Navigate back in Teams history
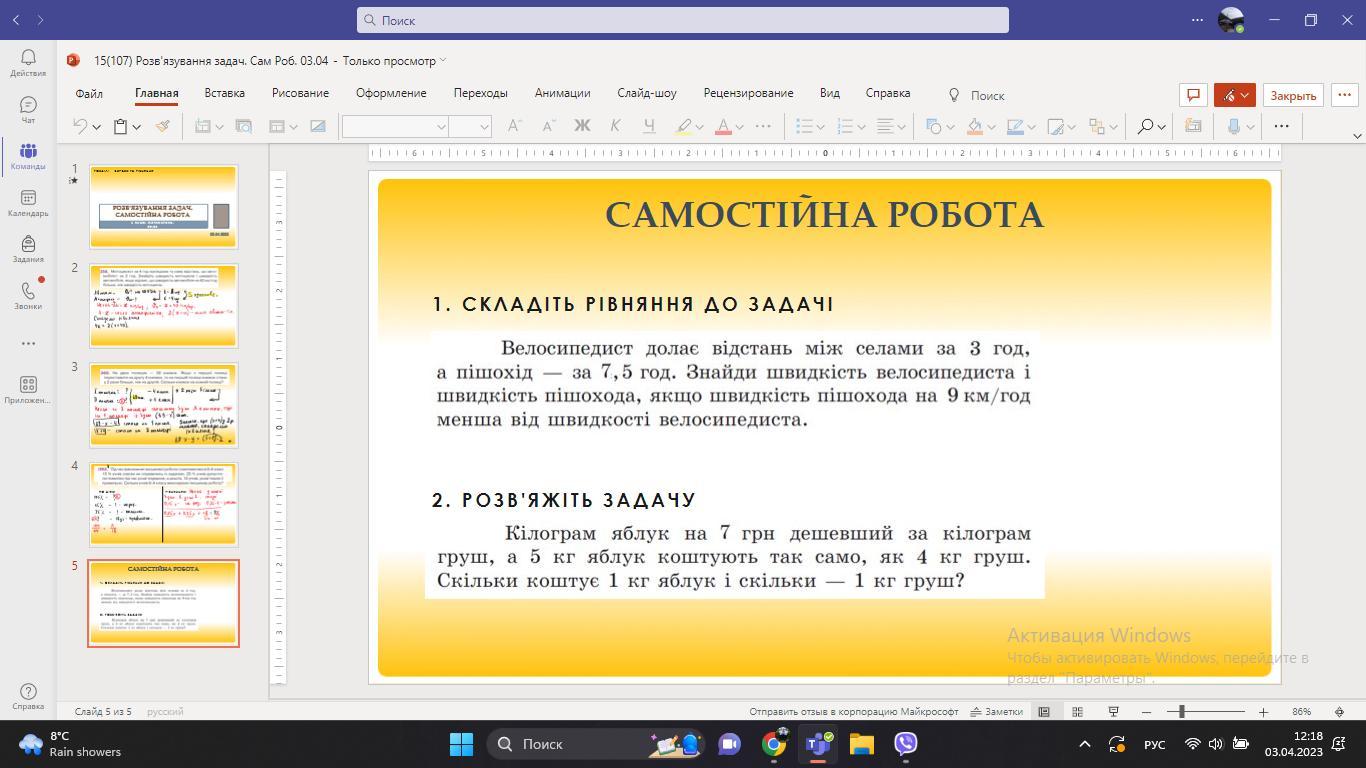 (x=16, y=19)
